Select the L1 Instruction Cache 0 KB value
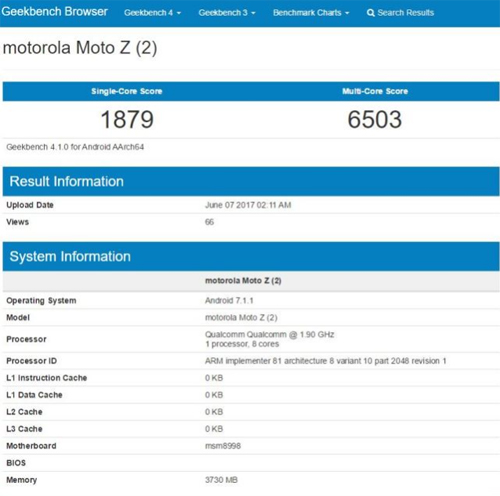The width and height of the screenshot is (500, 496). click(x=214, y=378)
